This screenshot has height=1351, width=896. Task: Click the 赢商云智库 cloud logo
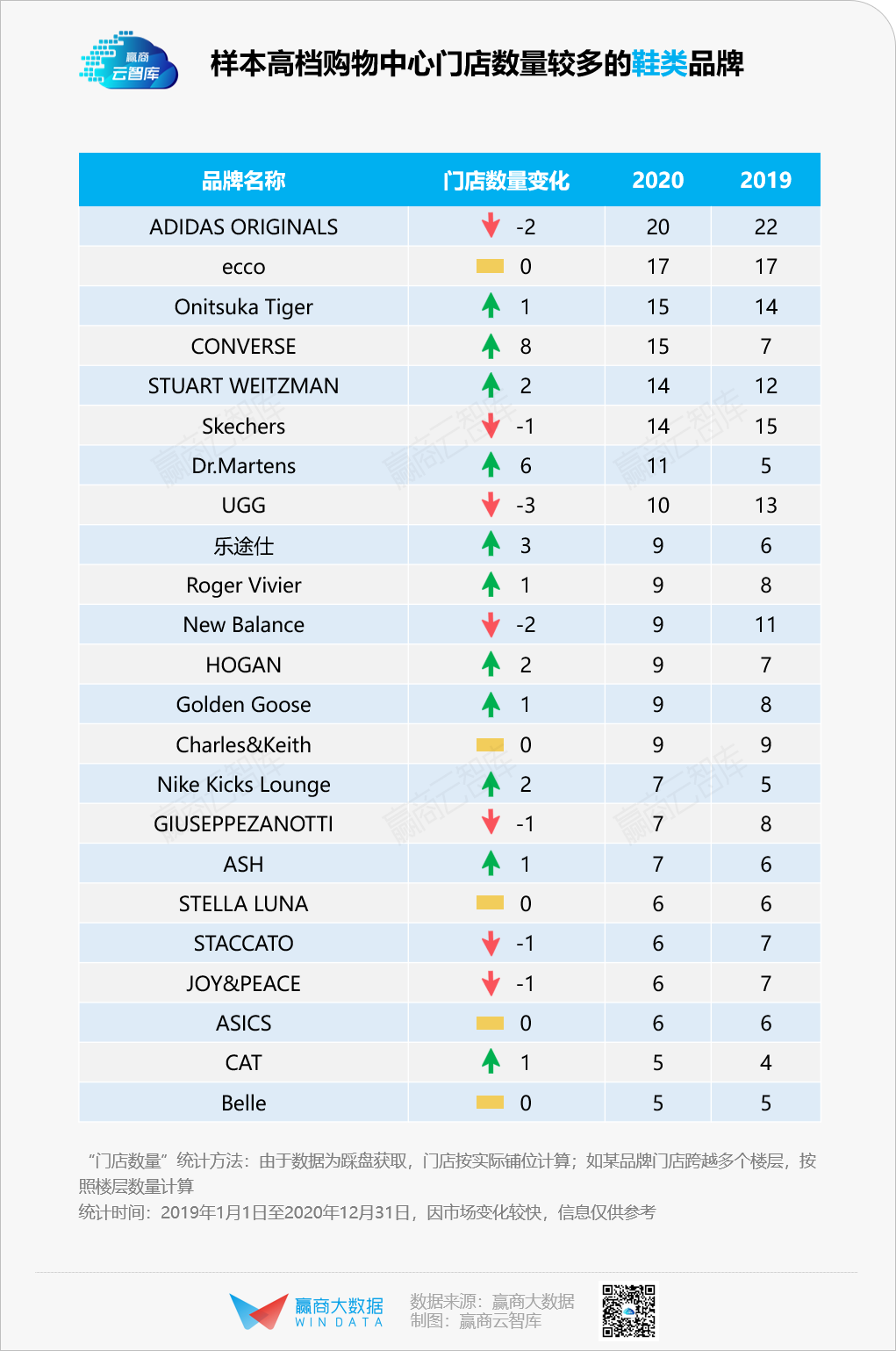pyautogui.click(x=129, y=61)
